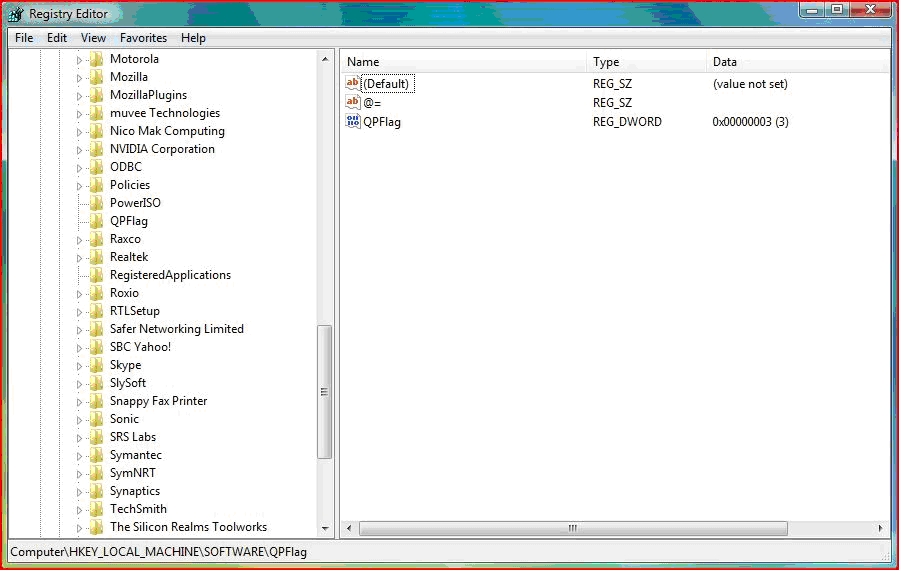Open the Help menu
Screen dimensions: 901x571
pos(193,38)
